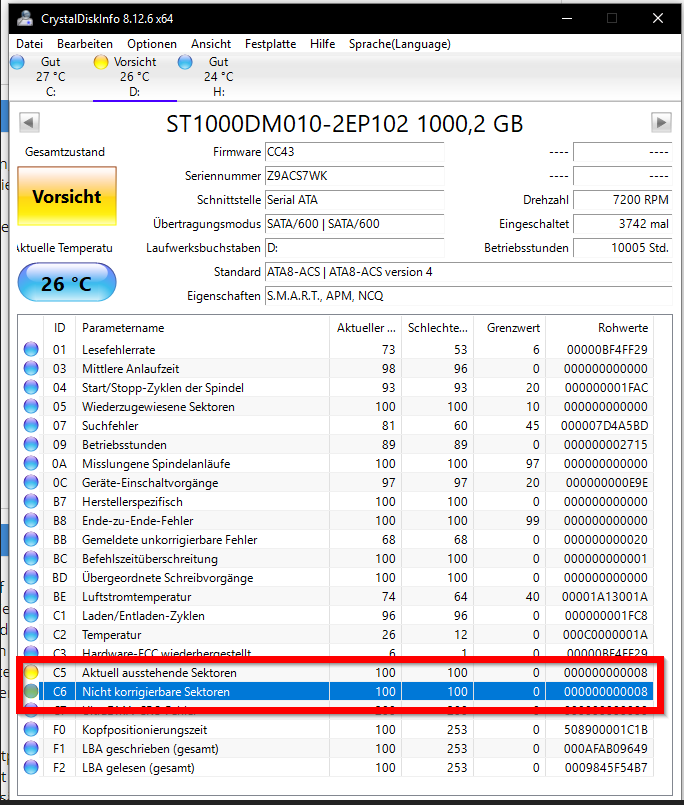
Task: Click status icon for Geräte-Einschaltvorgänge
Action: pos(31,482)
